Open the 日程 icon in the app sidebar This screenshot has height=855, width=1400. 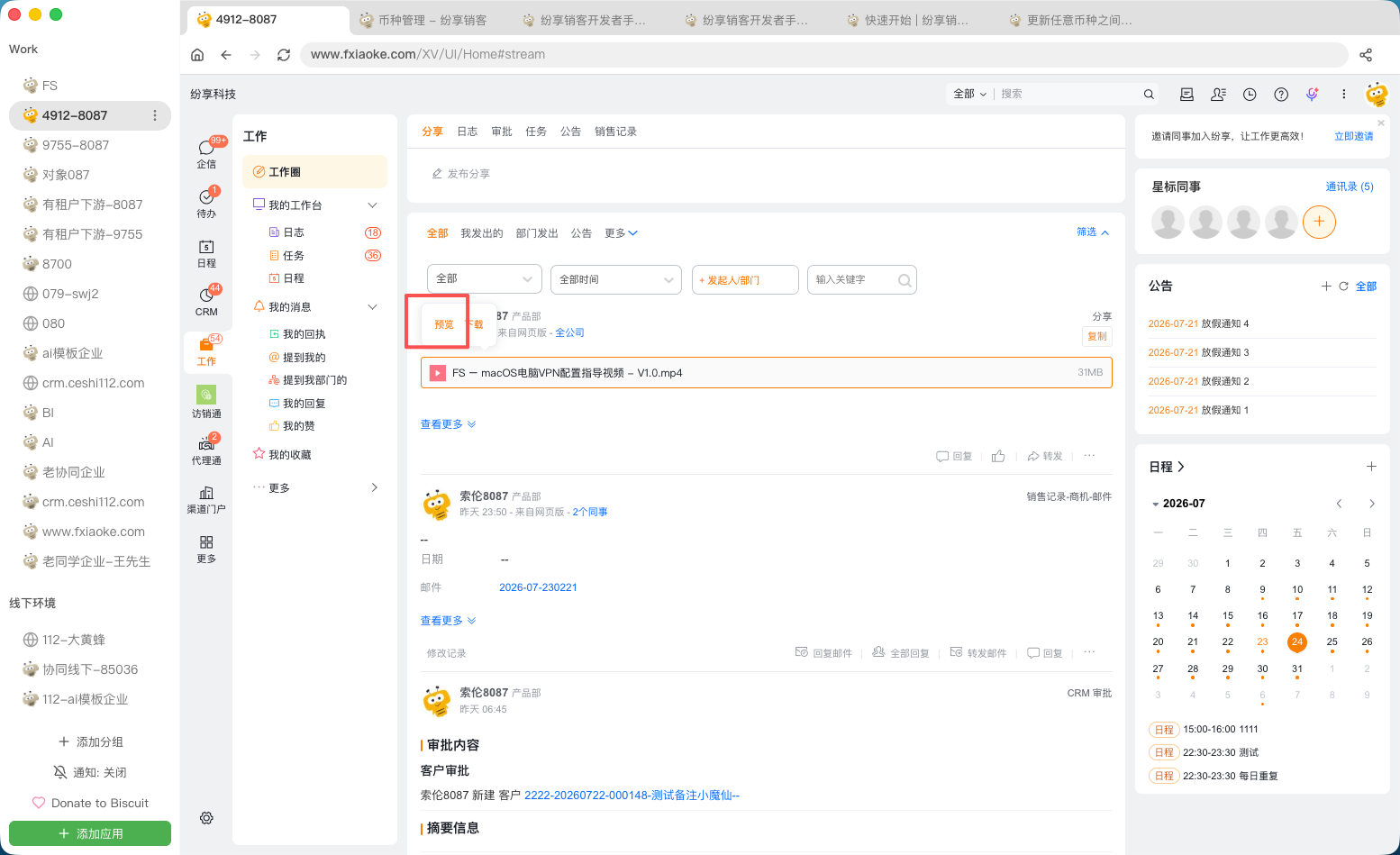point(206,253)
